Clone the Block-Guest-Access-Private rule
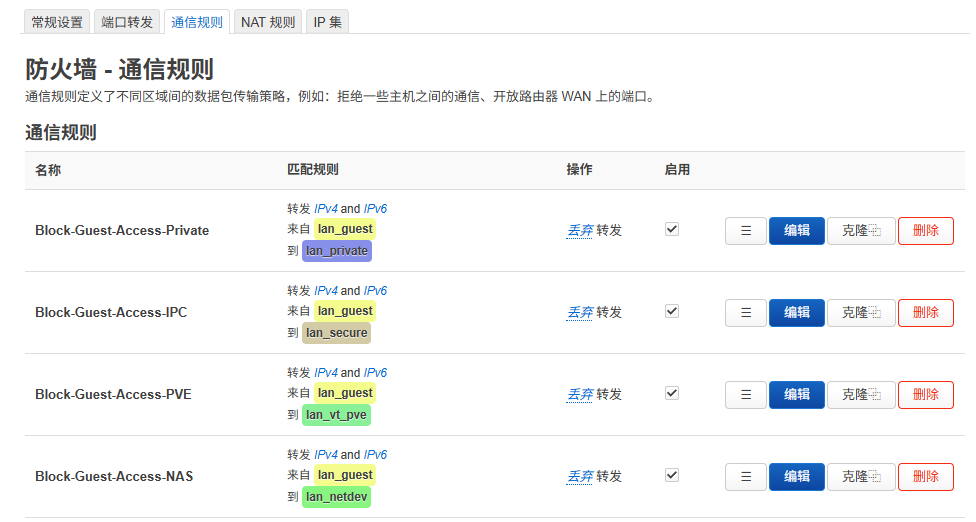The height and width of the screenshot is (522, 976). [861, 231]
